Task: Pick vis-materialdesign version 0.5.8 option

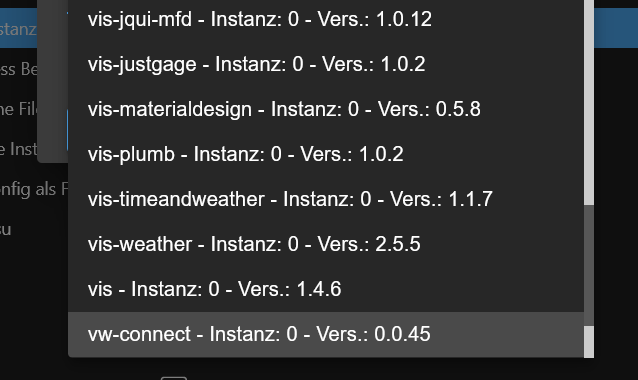Action: click(x=326, y=109)
